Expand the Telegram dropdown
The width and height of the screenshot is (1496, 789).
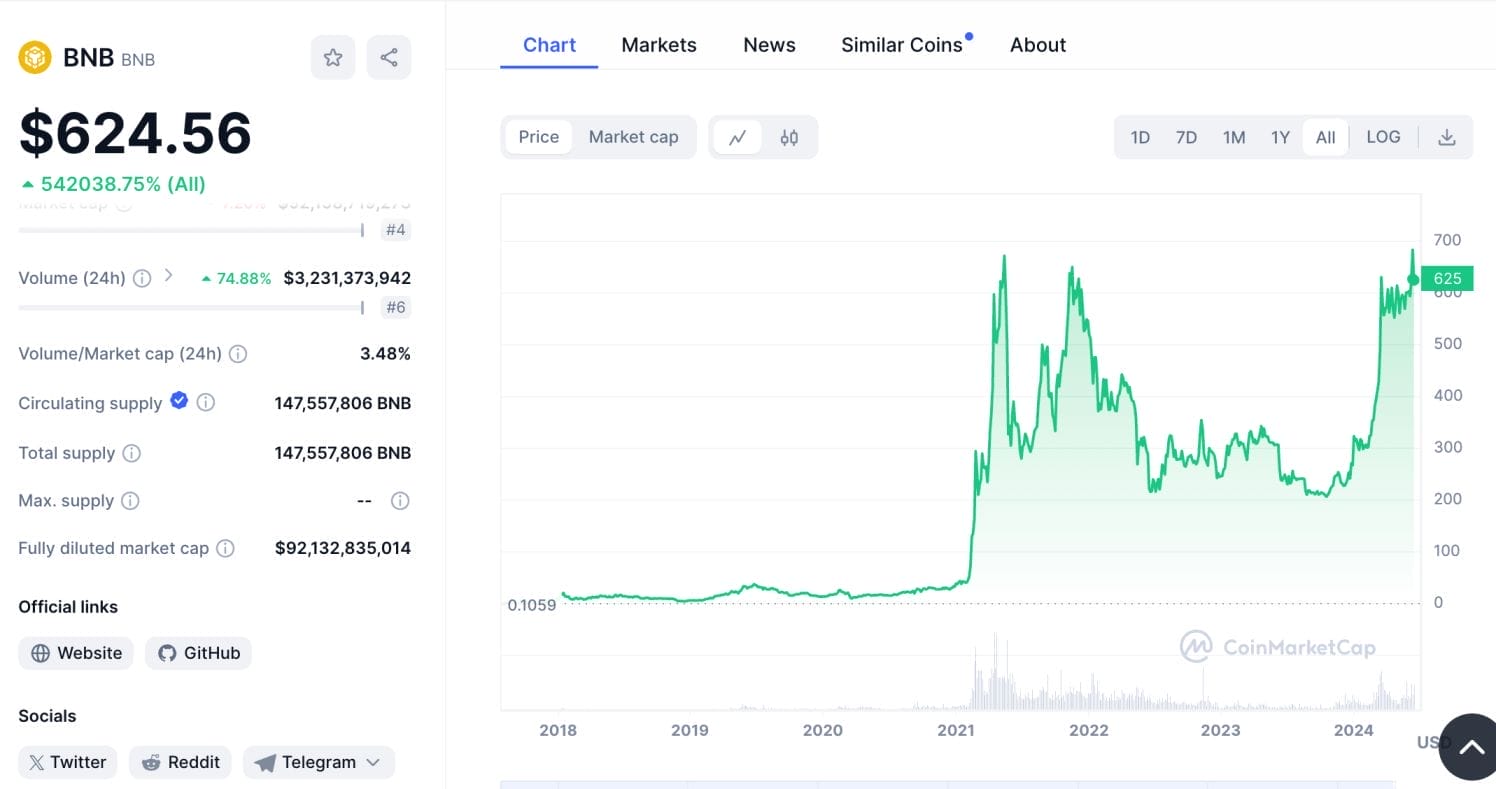374,762
